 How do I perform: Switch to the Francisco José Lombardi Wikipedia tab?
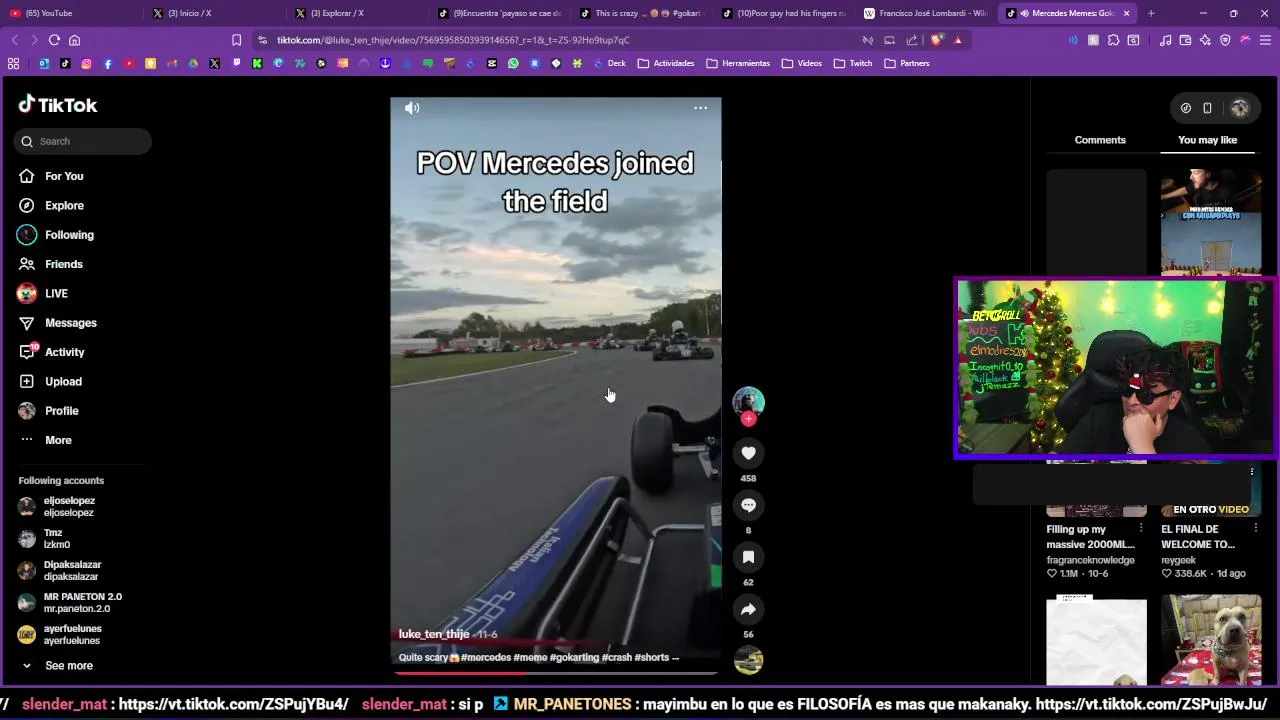click(926, 13)
